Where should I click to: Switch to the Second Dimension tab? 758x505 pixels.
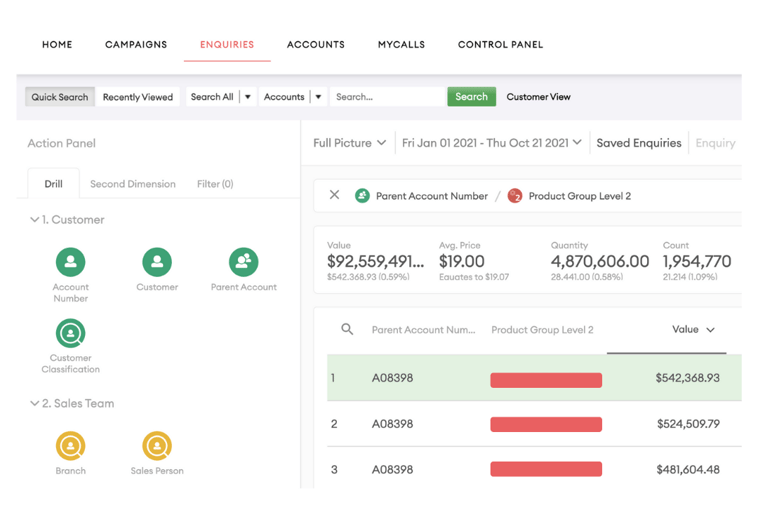pyautogui.click(x=132, y=184)
